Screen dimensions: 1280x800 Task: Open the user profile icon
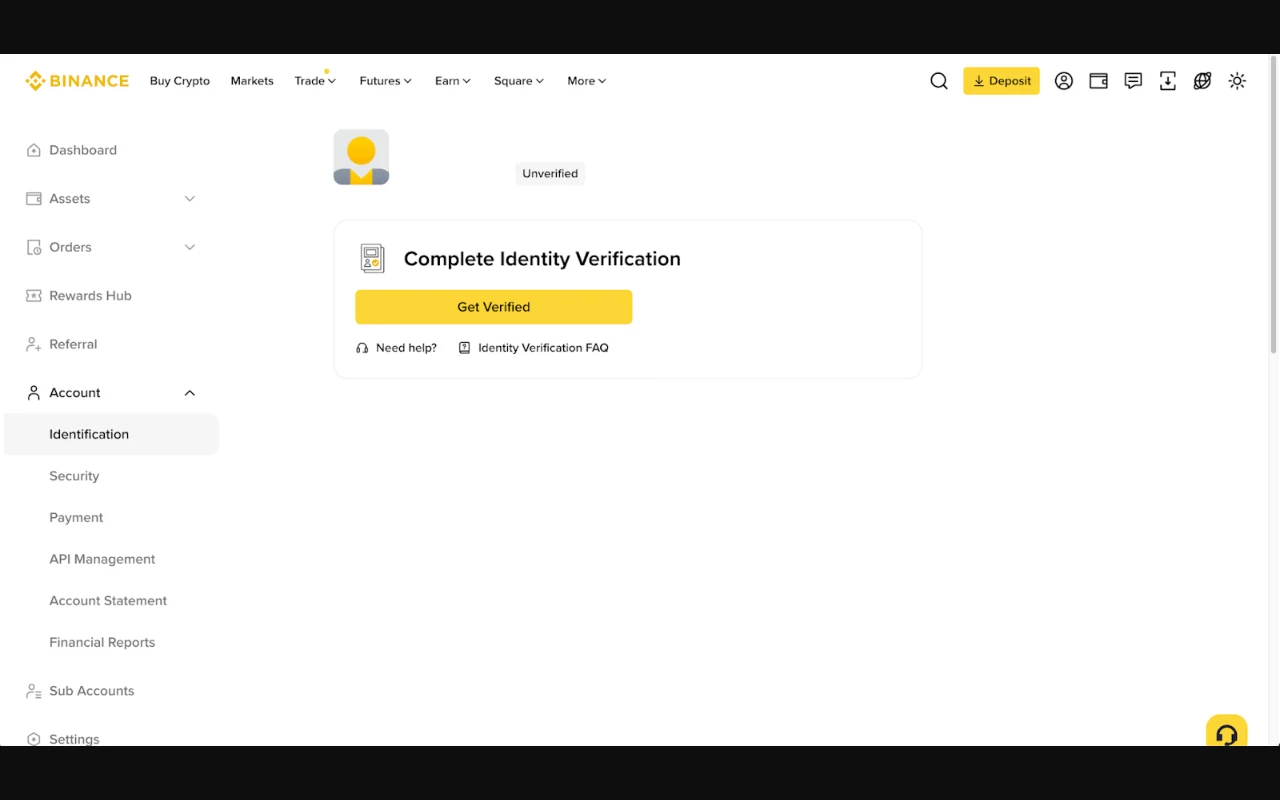(1064, 81)
